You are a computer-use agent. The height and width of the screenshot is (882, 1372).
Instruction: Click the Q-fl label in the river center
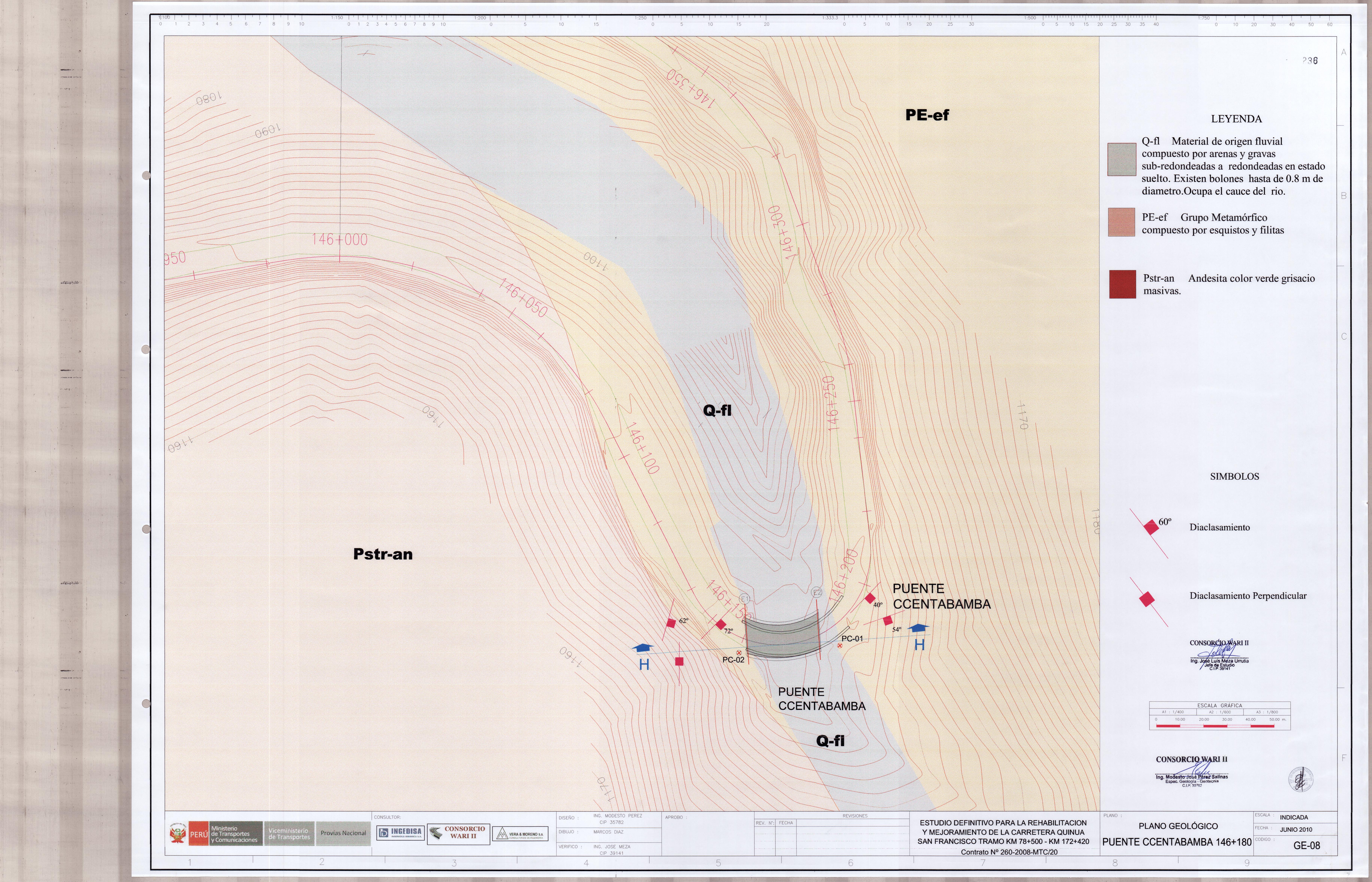pos(717,411)
